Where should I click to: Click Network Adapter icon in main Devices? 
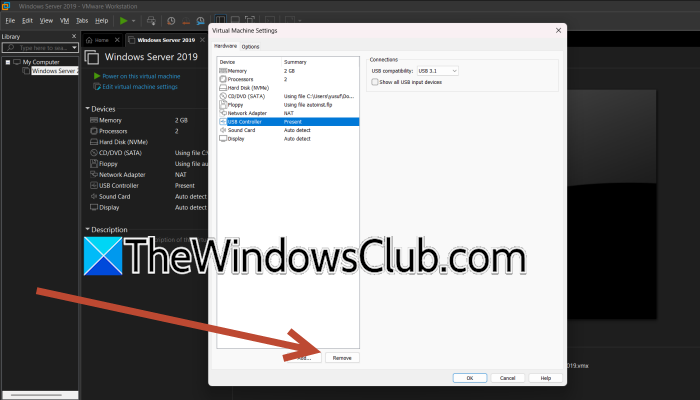coord(94,175)
